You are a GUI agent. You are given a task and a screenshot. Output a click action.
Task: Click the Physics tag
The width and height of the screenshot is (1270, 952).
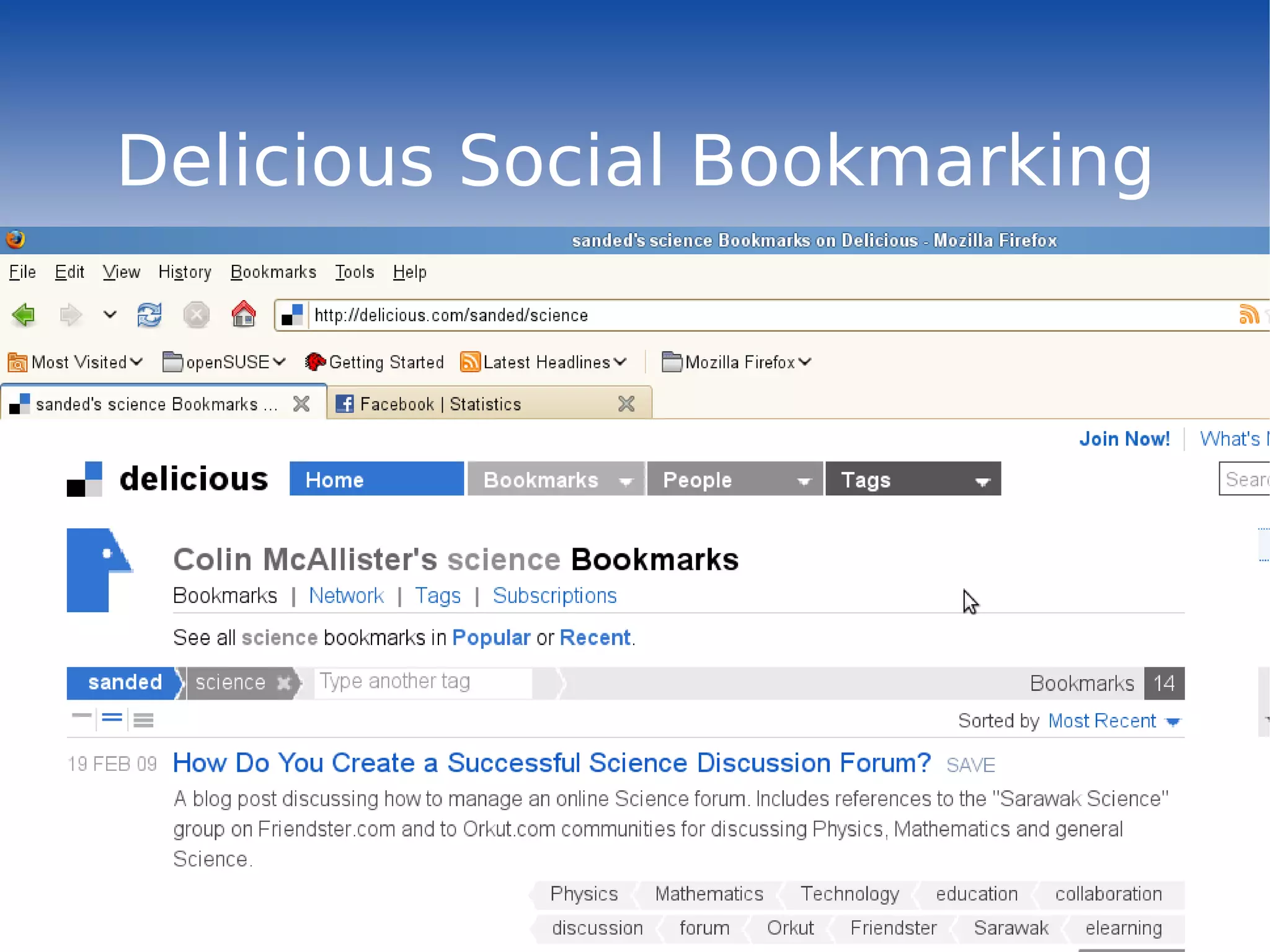584,894
